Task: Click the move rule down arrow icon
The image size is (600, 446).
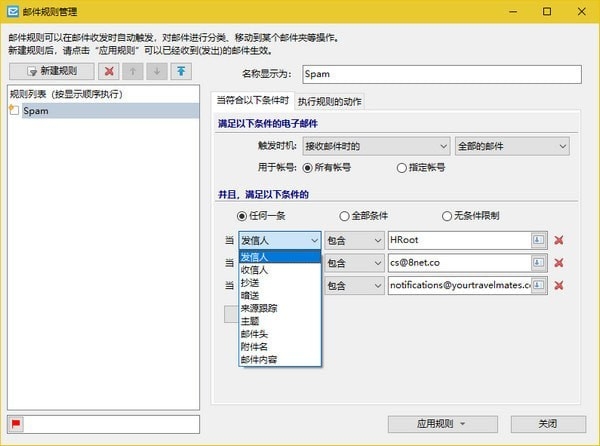Action: 157,71
